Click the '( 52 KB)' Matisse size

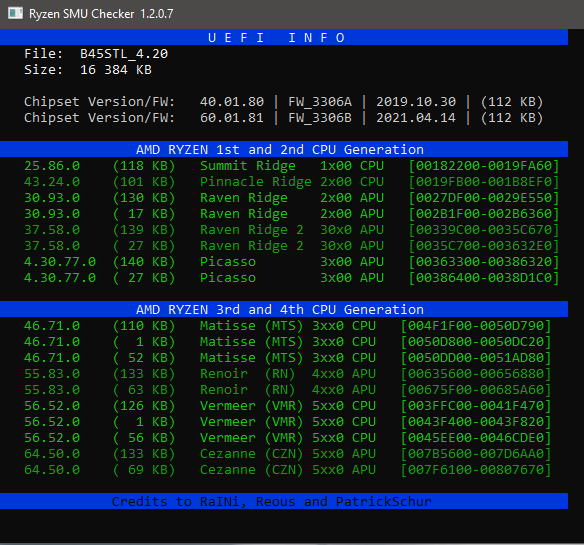click(144, 358)
